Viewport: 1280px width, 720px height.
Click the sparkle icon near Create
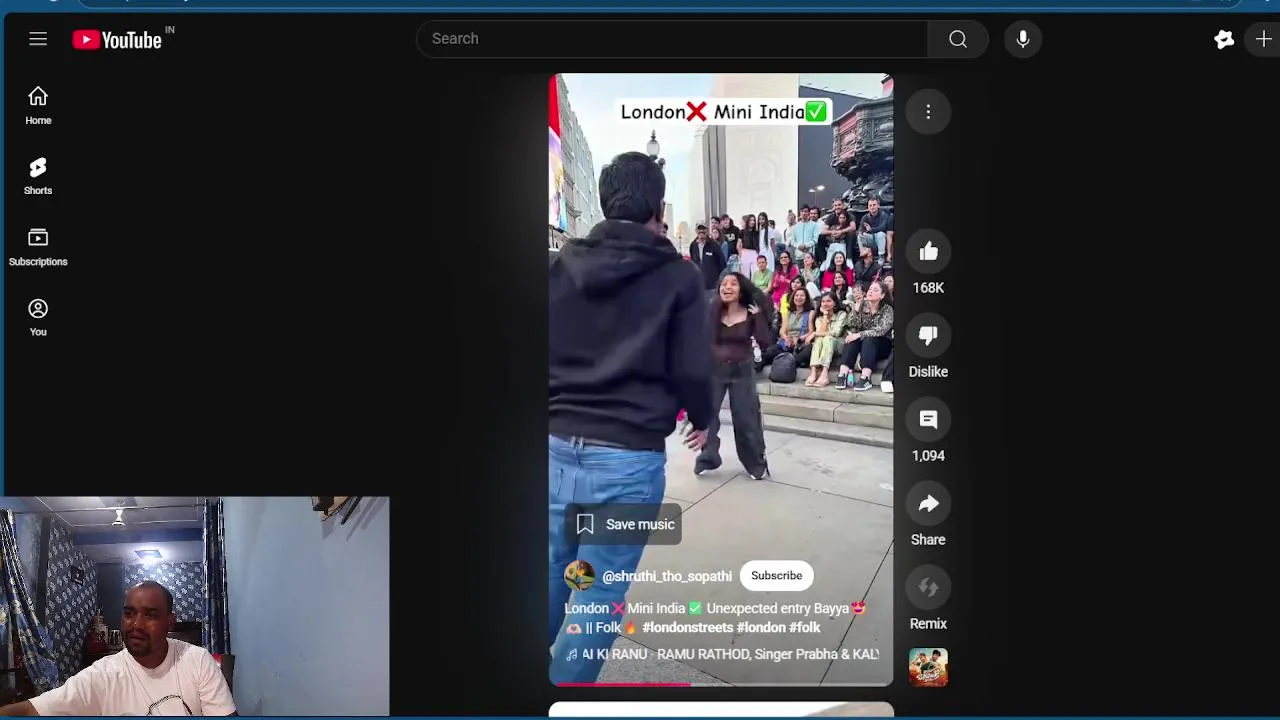tap(1224, 39)
